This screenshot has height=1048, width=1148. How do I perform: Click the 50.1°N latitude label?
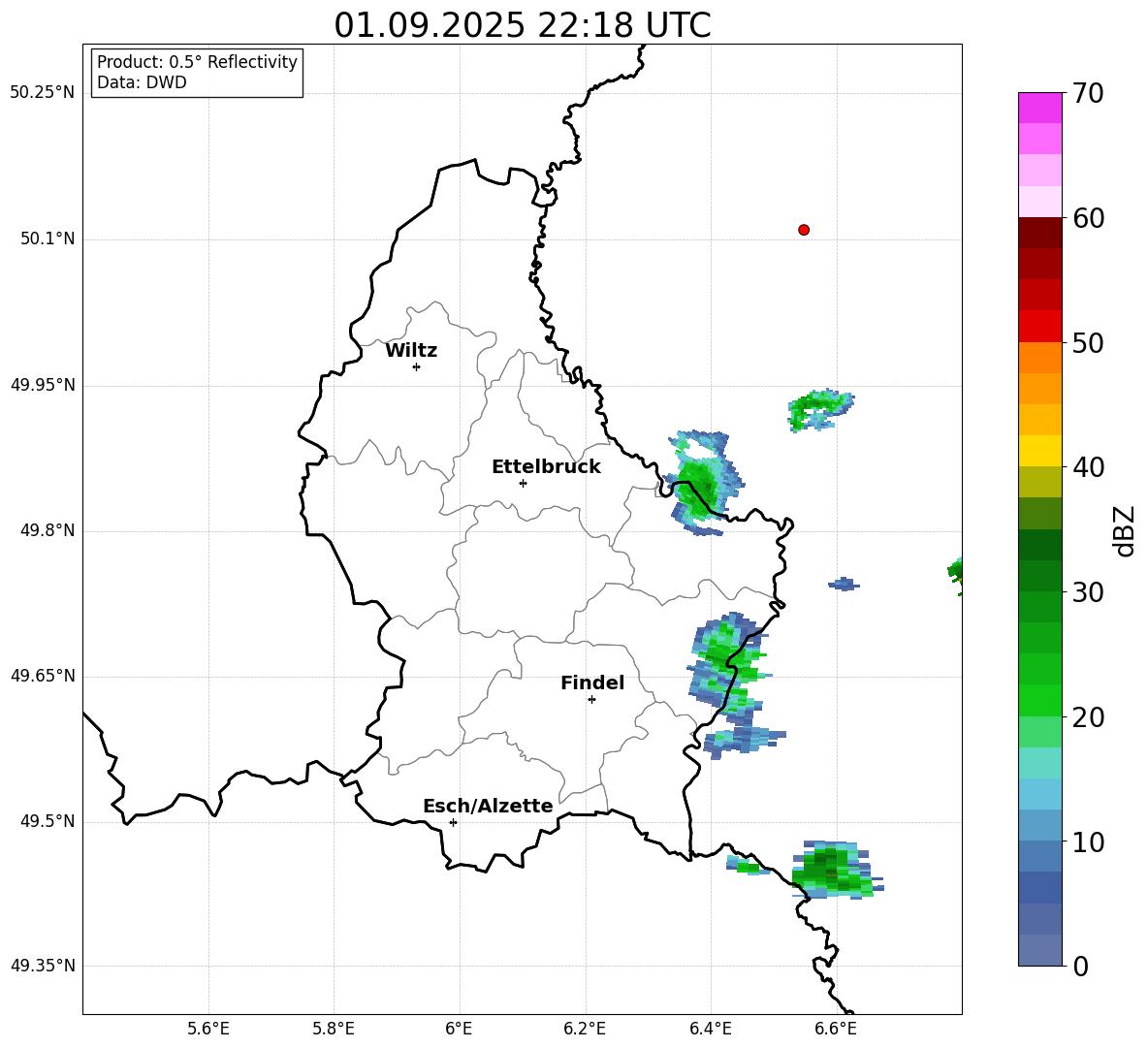click(x=48, y=239)
